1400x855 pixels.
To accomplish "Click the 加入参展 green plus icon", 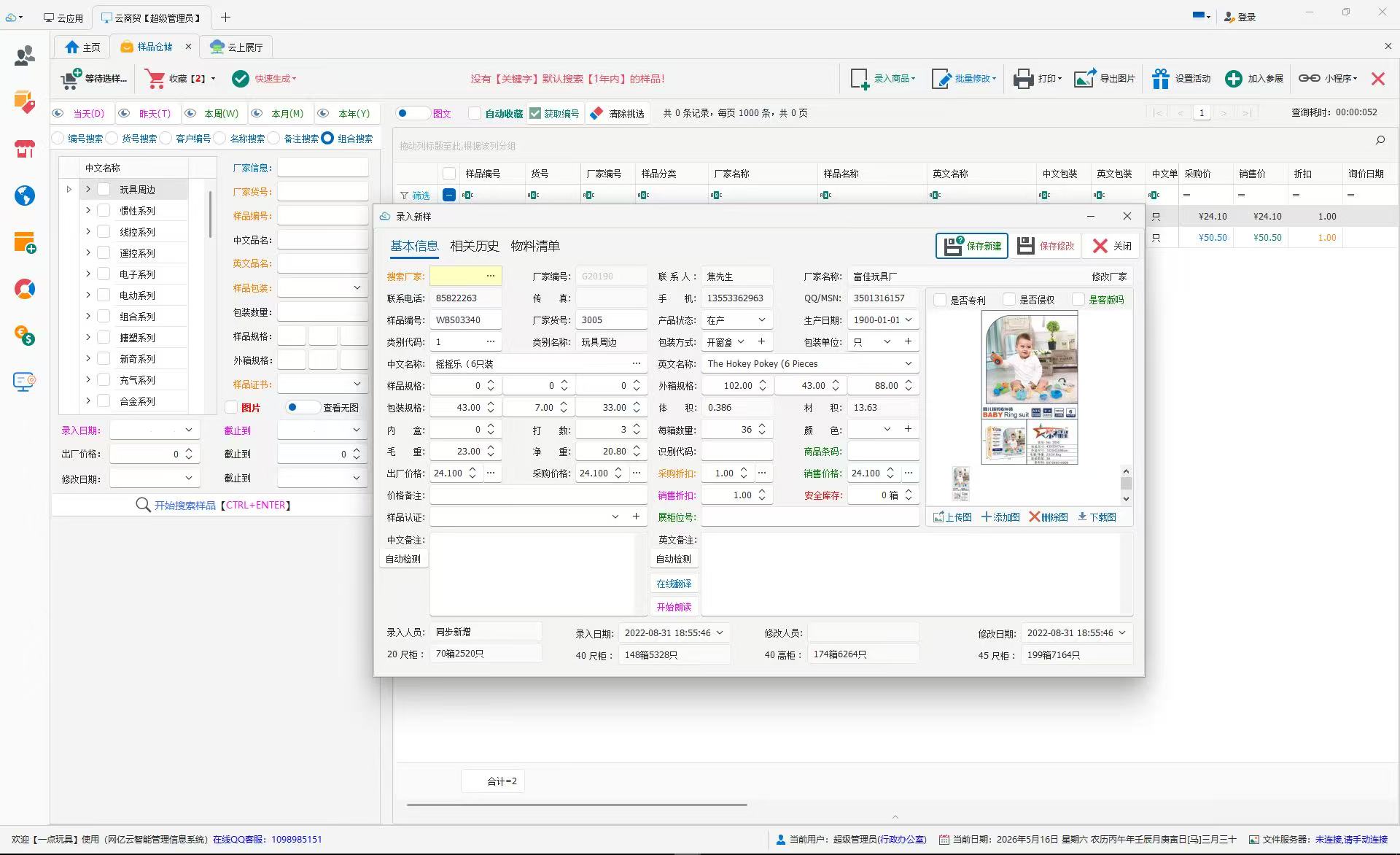I will 1234,78.
